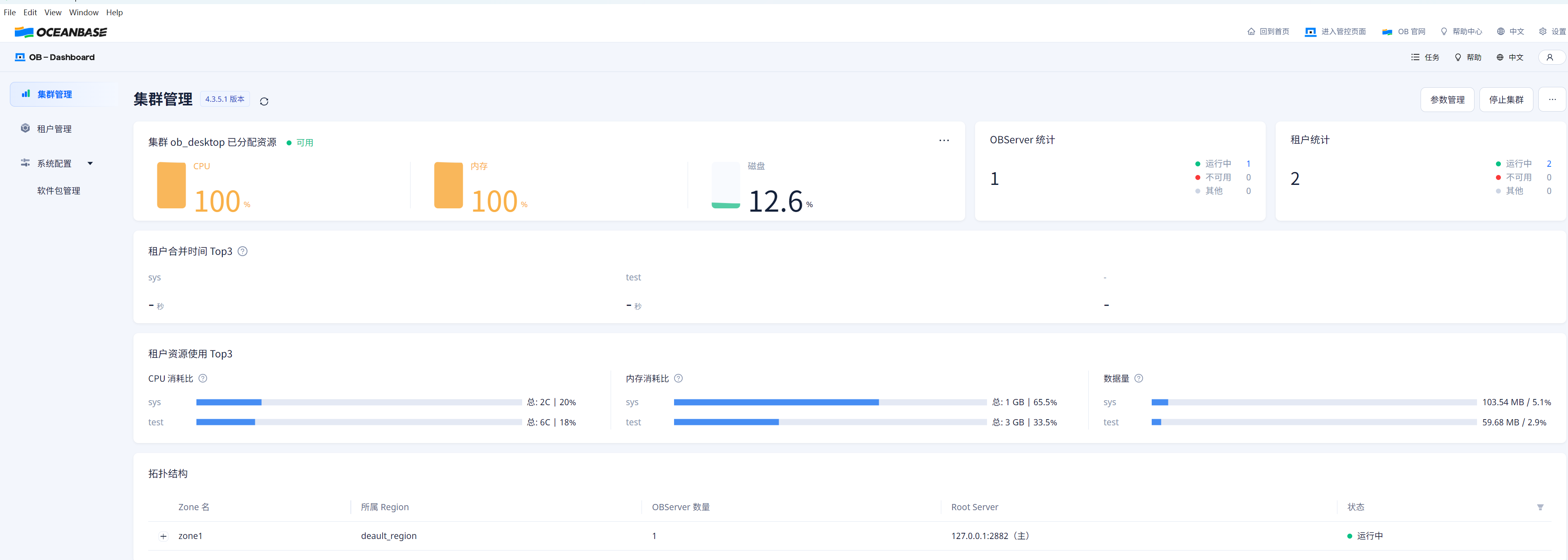This screenshot has height=560, width=1568.
Task: Click the 停止集群 button
Action: 1506,100
